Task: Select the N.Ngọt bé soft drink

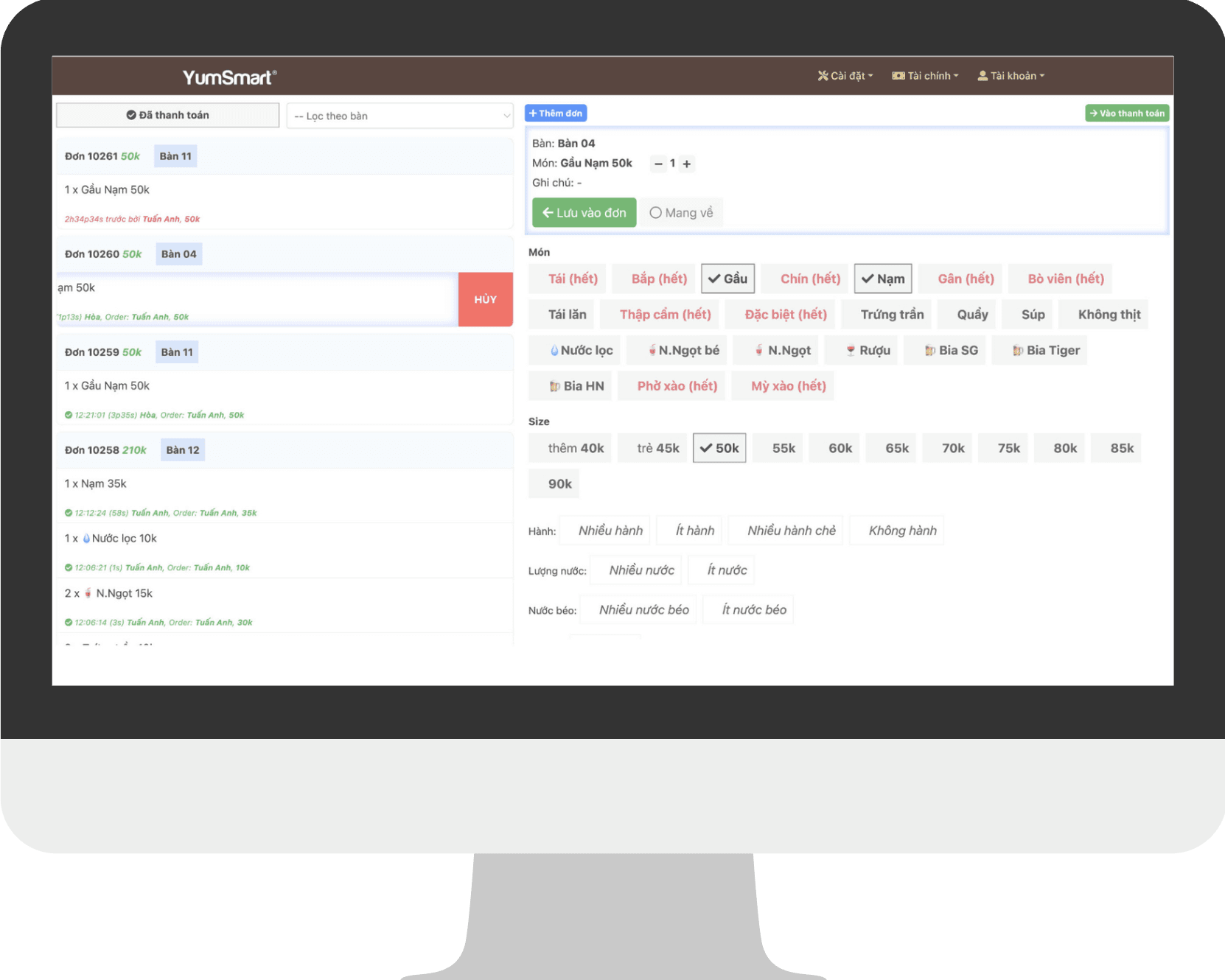Action: coord(683,351)
